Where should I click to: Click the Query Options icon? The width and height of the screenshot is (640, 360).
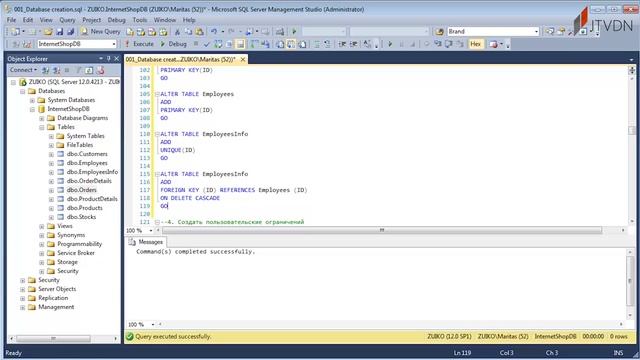click(229, 44)
